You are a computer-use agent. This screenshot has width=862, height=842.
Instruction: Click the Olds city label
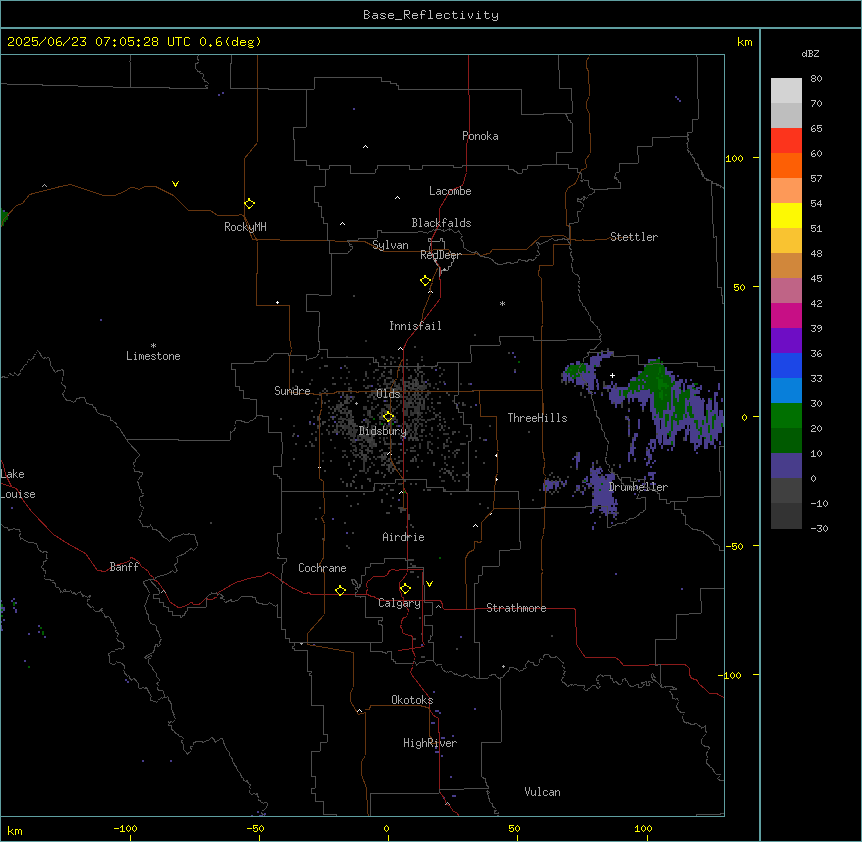coord(388,394)
